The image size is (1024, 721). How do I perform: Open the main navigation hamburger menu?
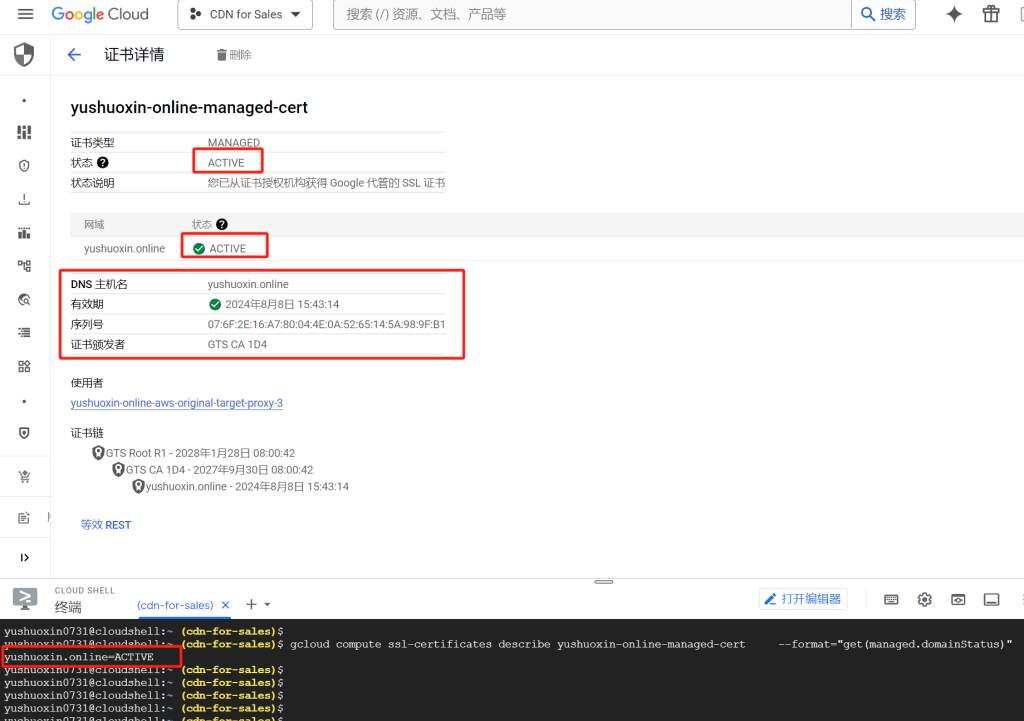[x=25, y=14]
